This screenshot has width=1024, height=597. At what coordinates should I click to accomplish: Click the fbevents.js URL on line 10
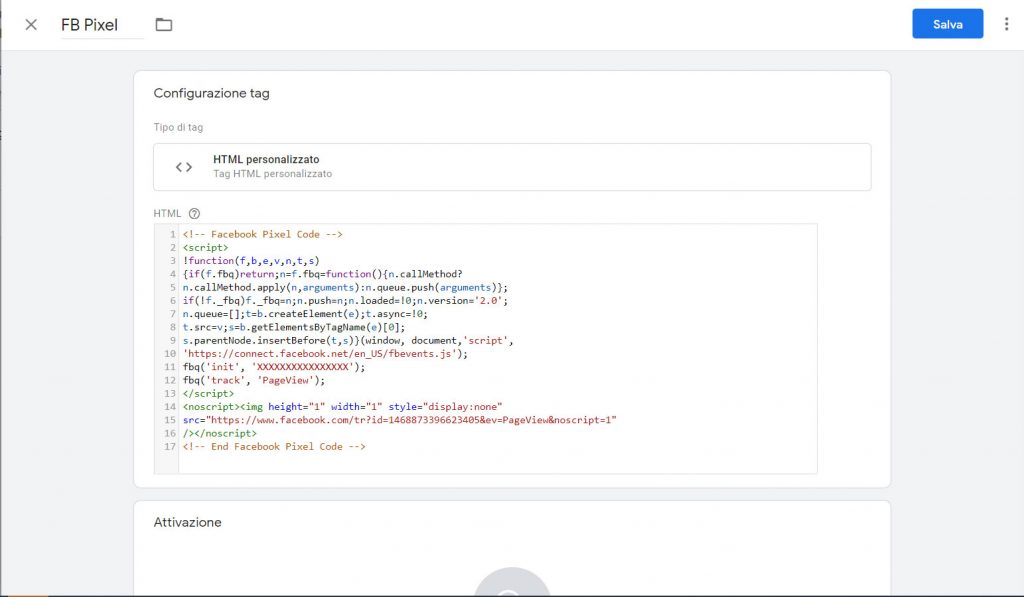[x=325, y=354]
